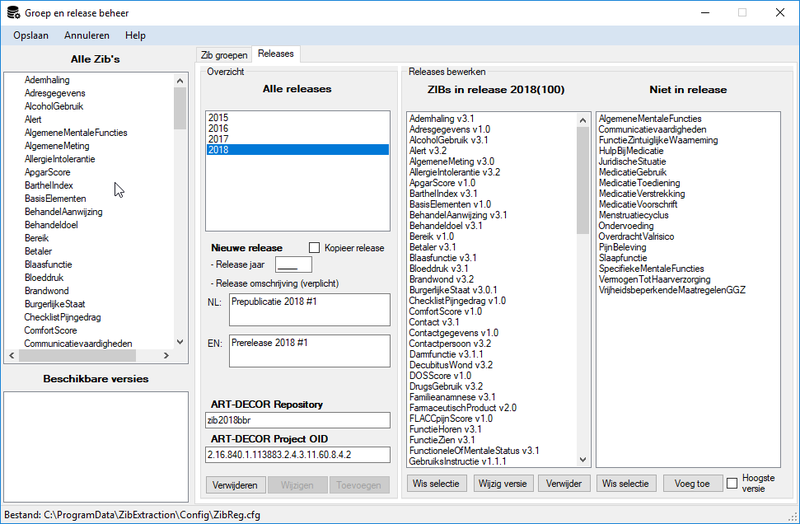Switch to the Zib groepen tab
The height and width of the screenshot is (524, 800).
pos(224,55)
